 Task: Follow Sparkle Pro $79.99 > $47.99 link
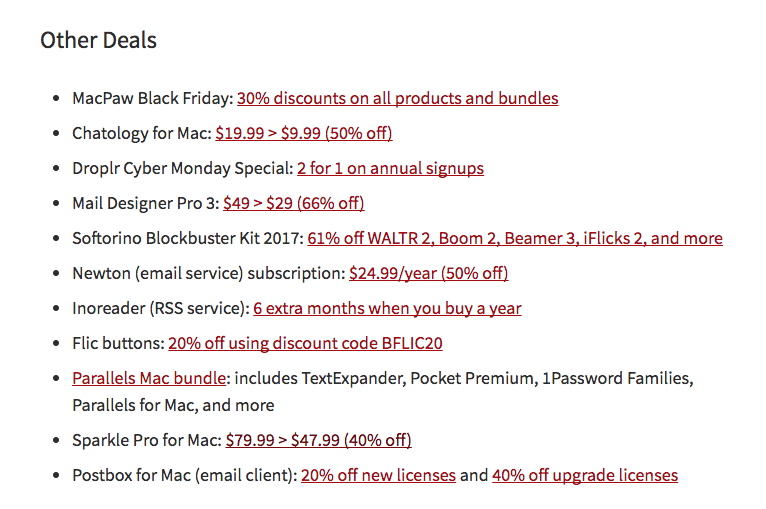coord(318,440)
